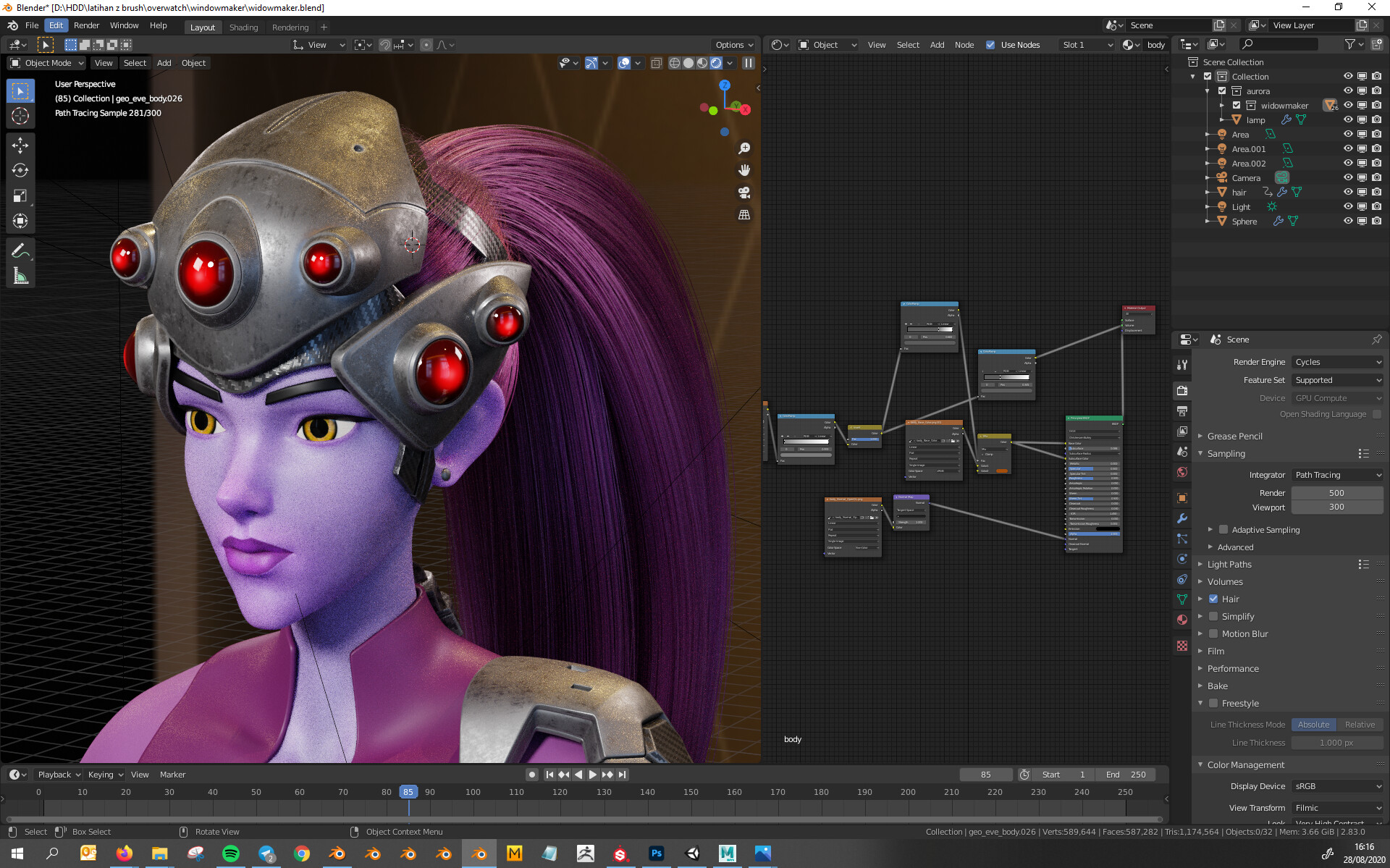The width and height of the screenshot is (1390, 868).
Task: Open the Modifier Properties wrench tab
Action: [x=1182, y=518]
